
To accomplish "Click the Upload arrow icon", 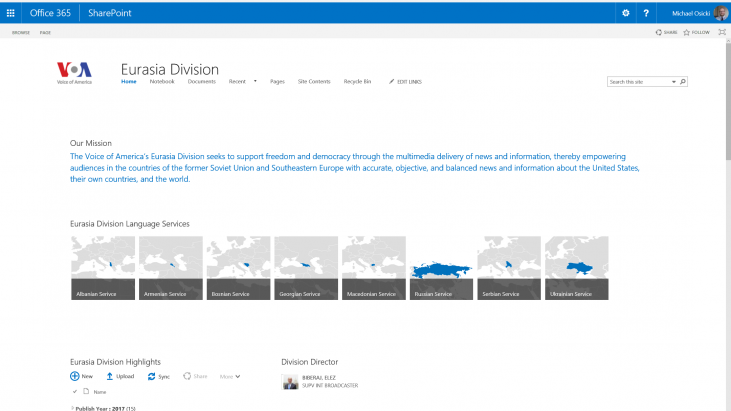I will click(110, 376).
